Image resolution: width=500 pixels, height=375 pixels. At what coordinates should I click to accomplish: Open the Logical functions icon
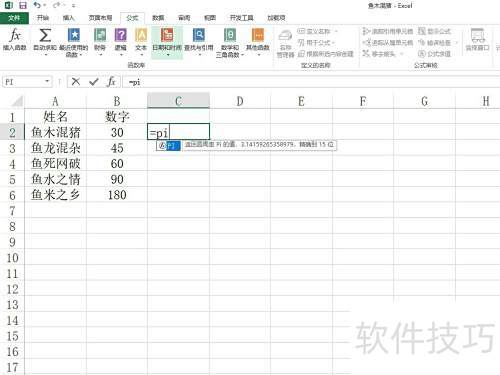click(121, 35)
